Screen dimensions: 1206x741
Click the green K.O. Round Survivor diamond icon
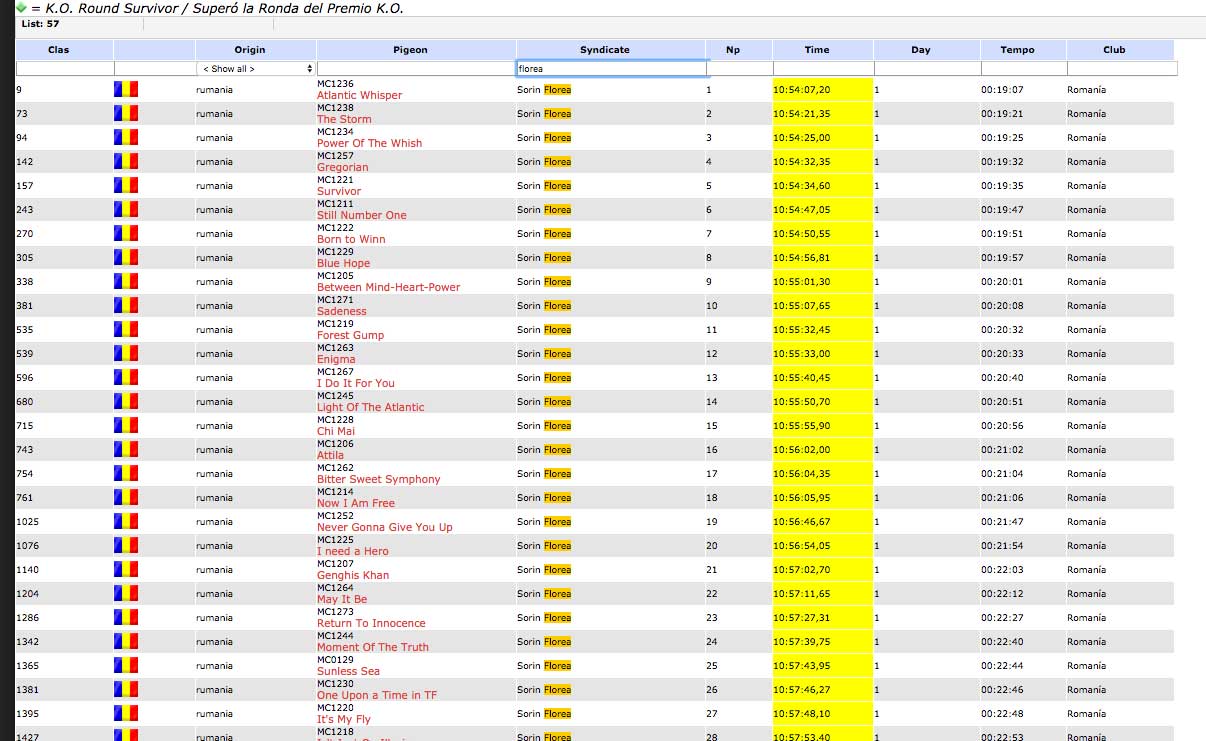pyautogui.click(x=22, y=7)
